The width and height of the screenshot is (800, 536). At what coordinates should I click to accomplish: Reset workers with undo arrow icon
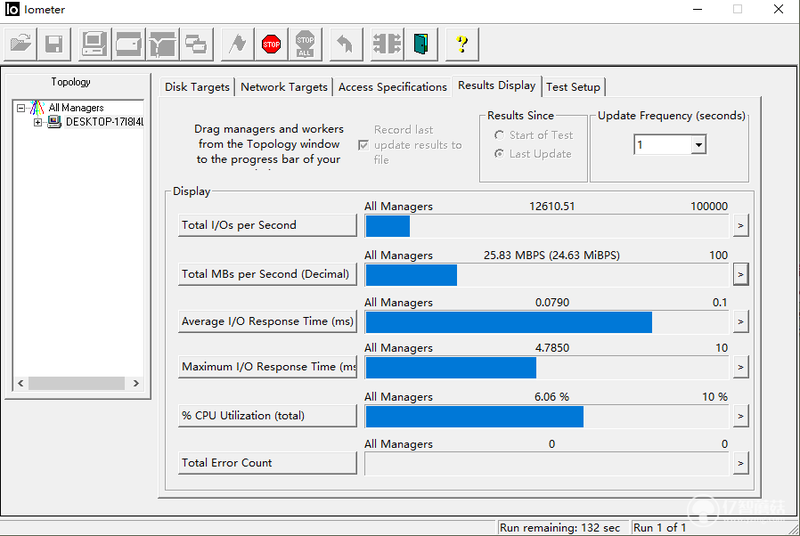[346, 44]
